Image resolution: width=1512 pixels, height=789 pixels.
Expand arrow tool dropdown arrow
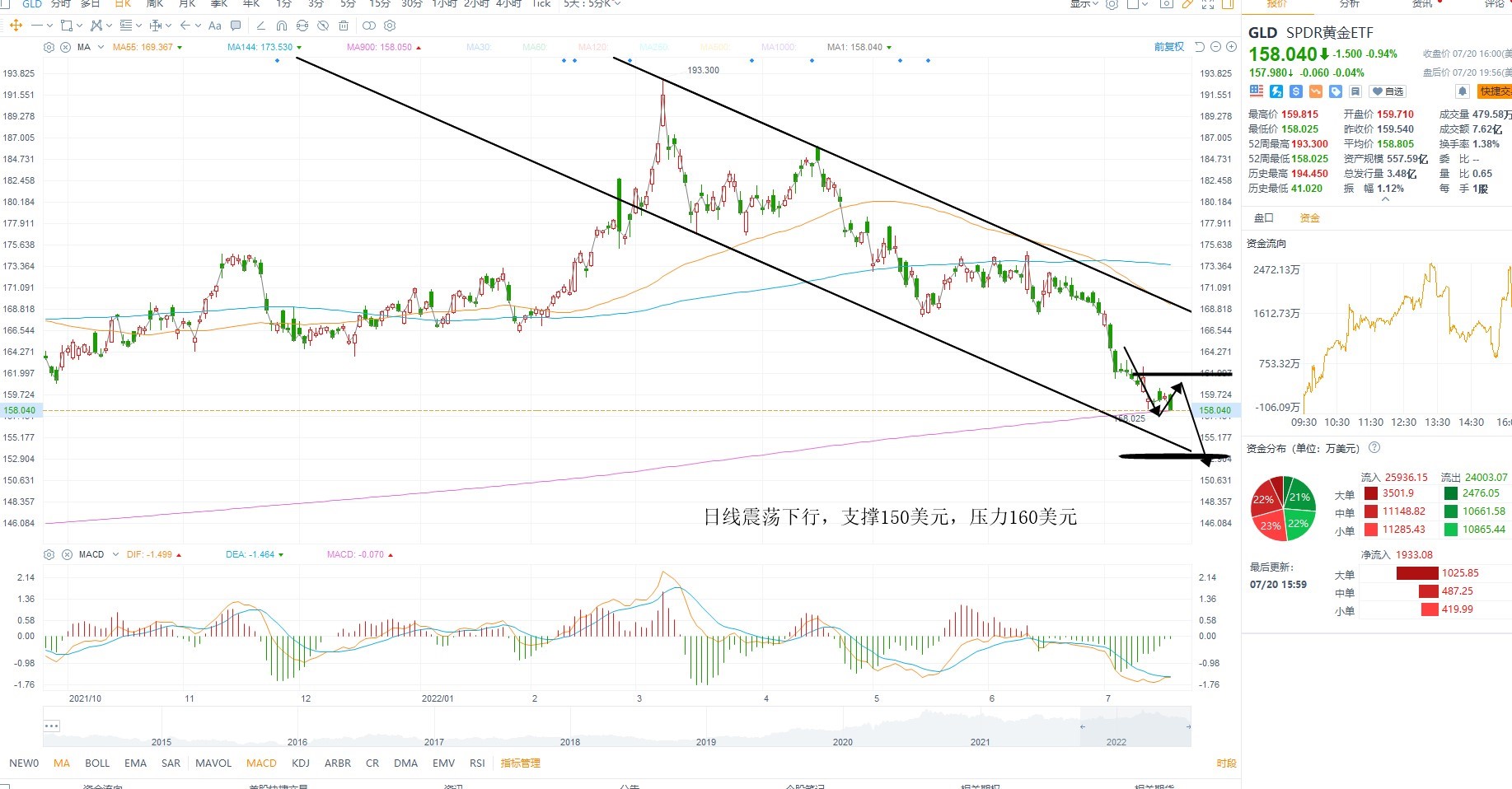198,26
